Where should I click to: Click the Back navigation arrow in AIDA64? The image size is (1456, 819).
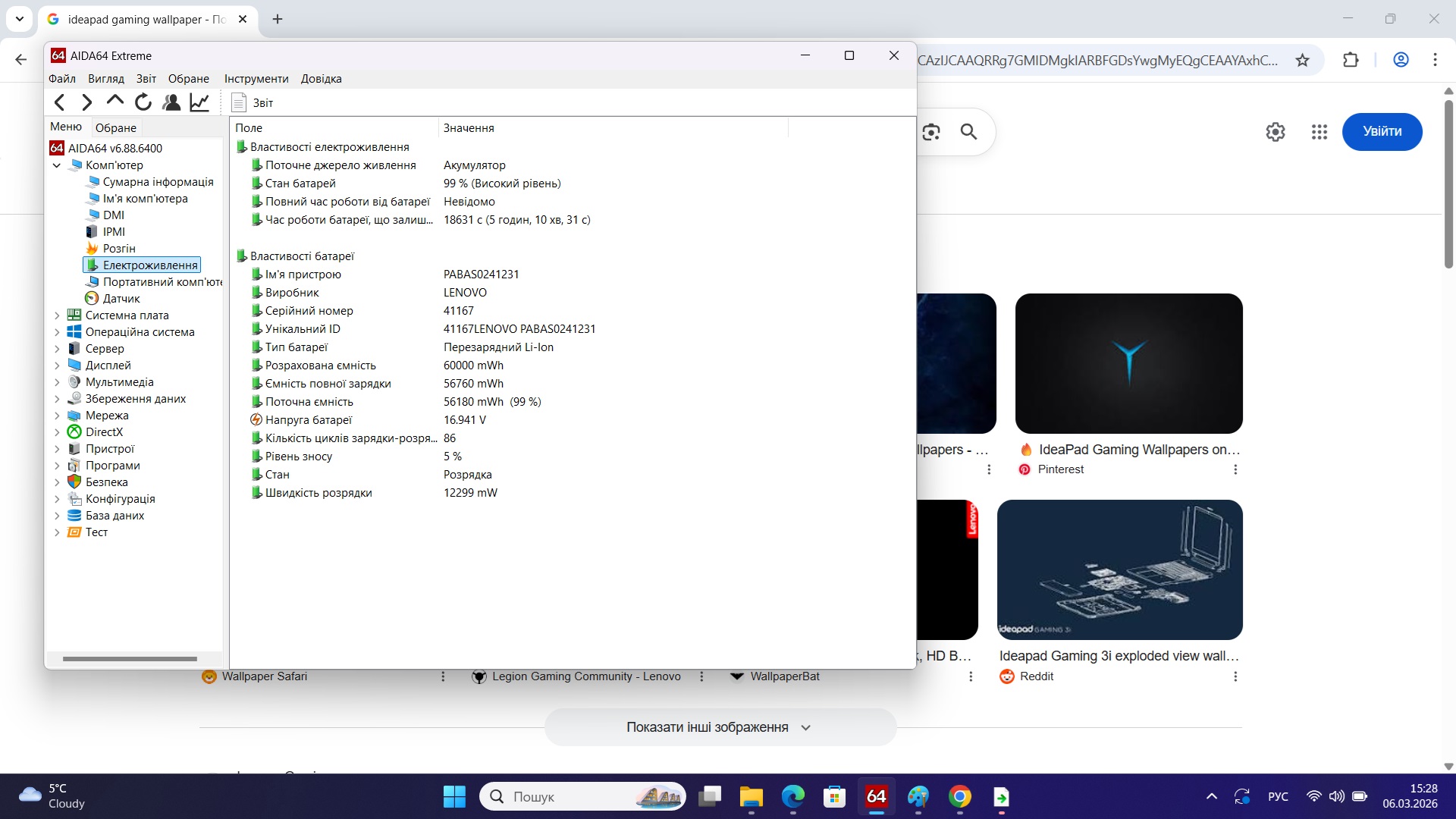59,102
